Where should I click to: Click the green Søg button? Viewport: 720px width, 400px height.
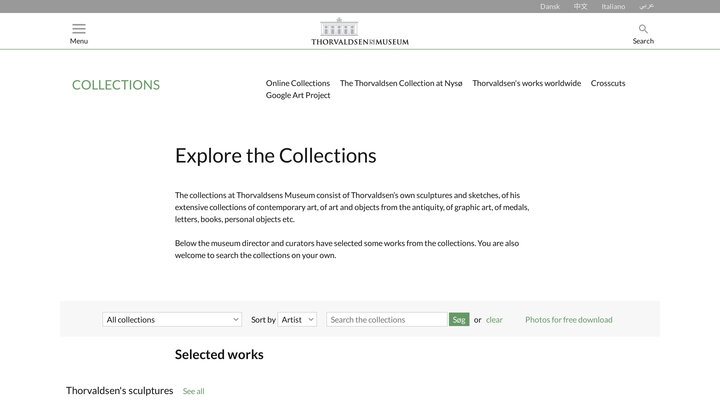click(x=459, y=320)
